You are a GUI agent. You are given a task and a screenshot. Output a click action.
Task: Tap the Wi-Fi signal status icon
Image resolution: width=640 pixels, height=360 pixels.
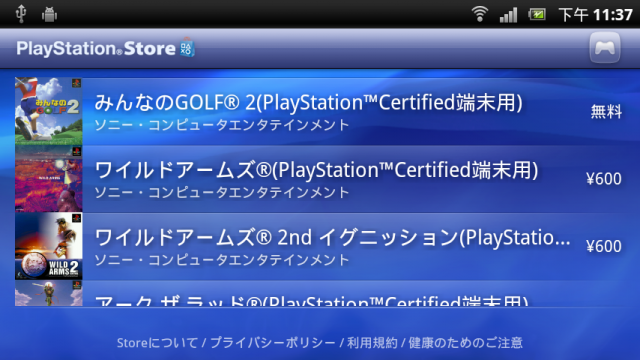point(480,14)
